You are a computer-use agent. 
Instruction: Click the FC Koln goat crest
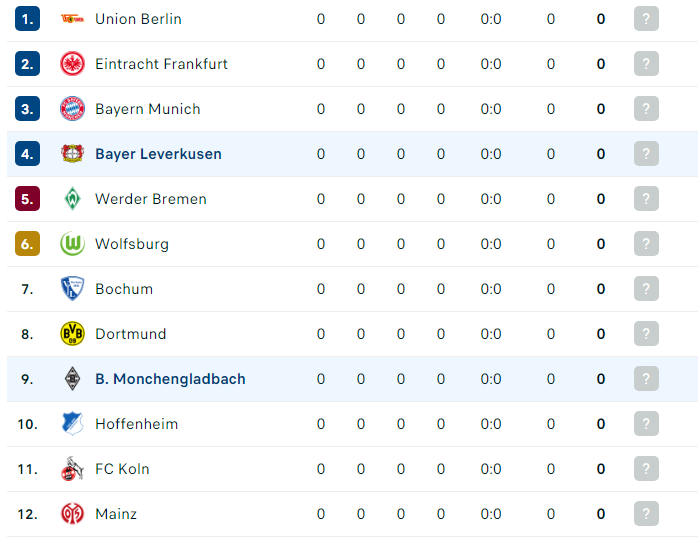[x=72, y=468]
